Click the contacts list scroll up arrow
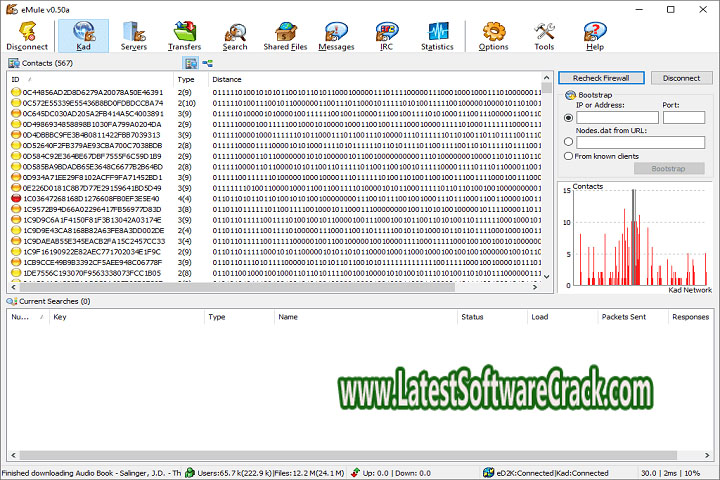 546,78
